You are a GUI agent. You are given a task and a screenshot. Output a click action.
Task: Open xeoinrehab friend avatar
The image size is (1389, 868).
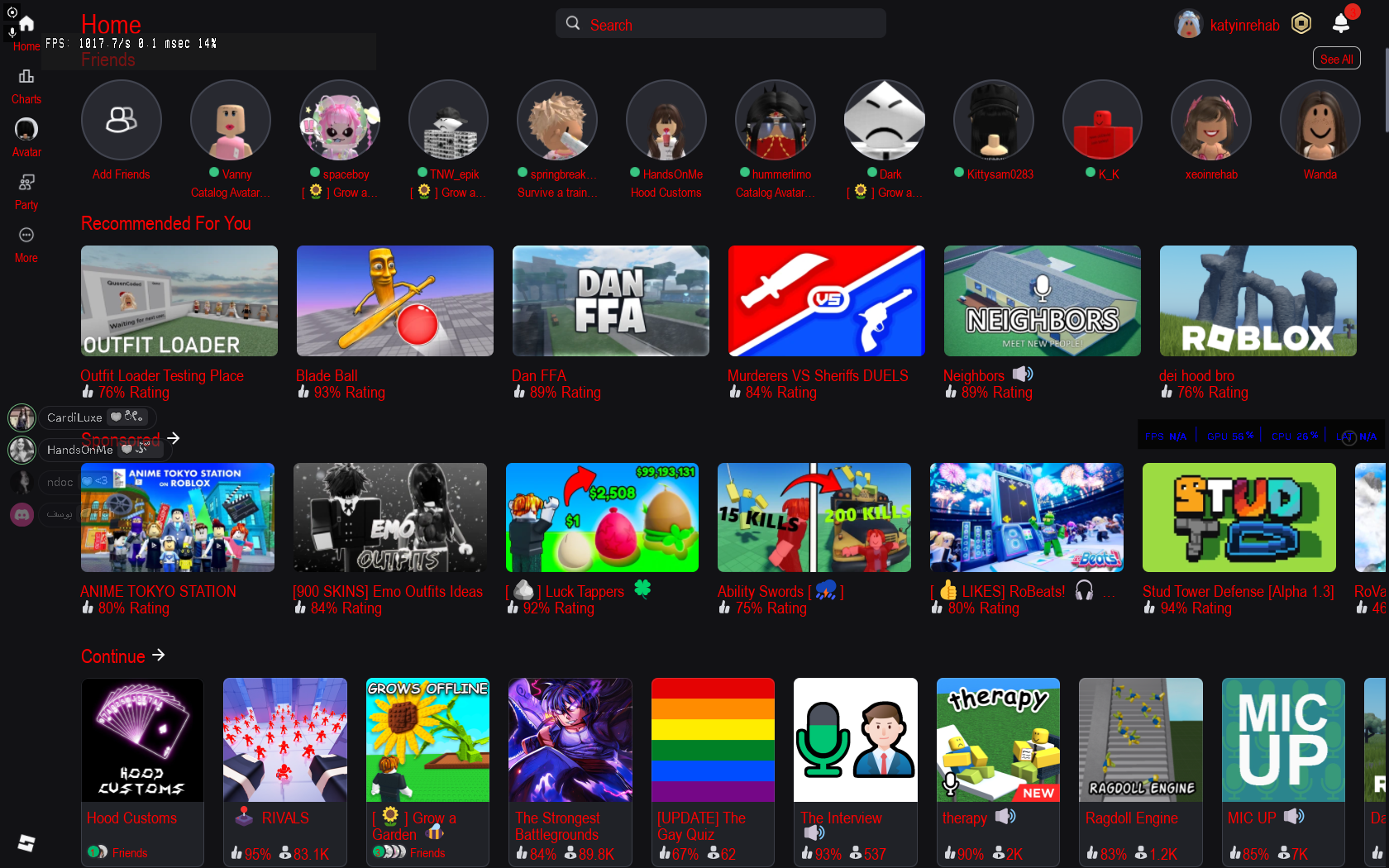point(1211,120)
